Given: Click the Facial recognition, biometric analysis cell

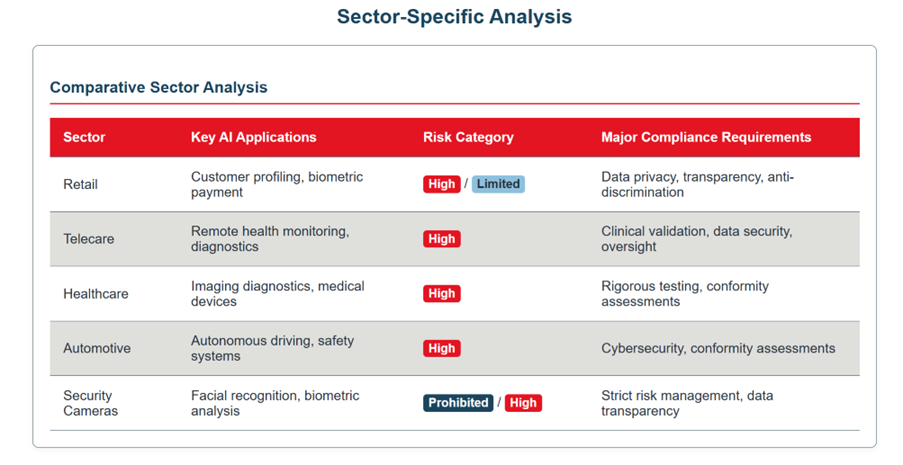Looking at the screenshot, I should [x=275, y=403].
